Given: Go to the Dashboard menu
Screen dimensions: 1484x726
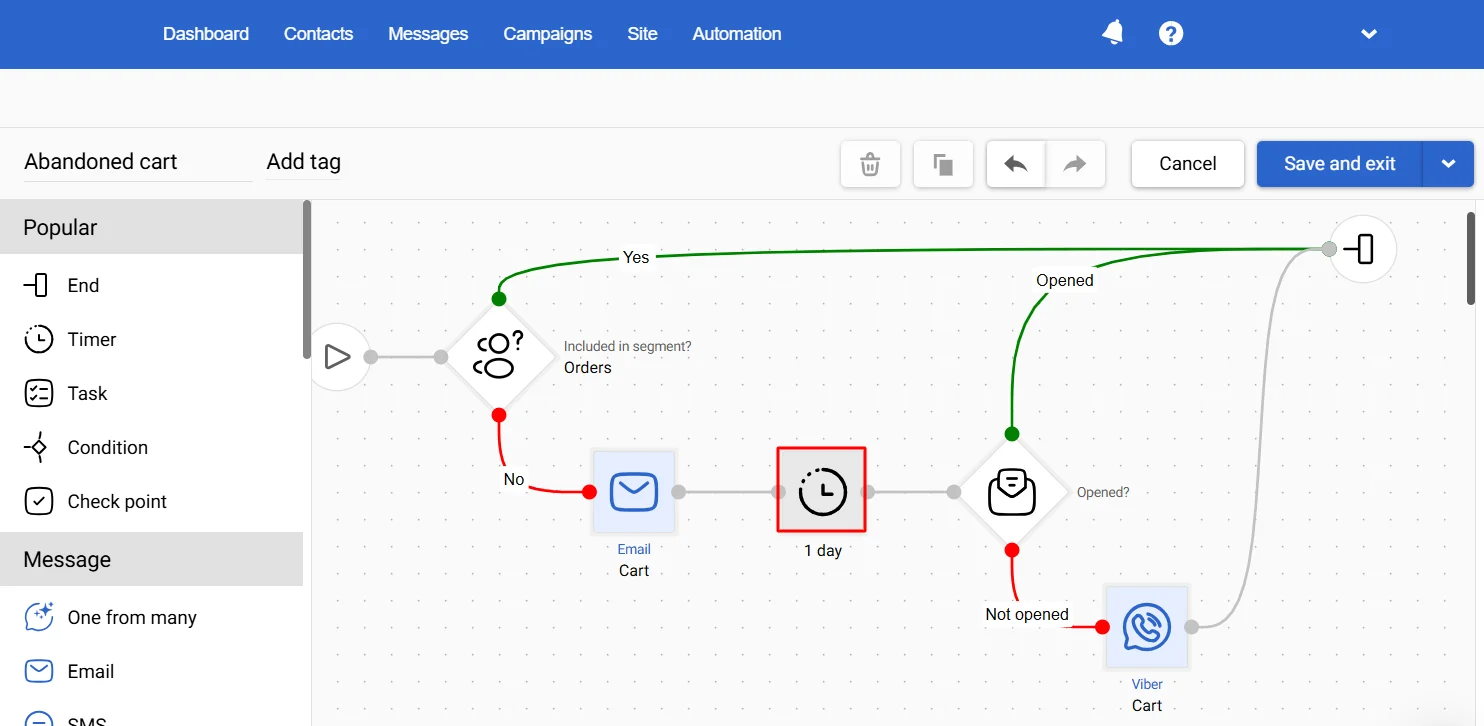Looking at the screenshot, I should pyautogui.click(x=206, y=34).
